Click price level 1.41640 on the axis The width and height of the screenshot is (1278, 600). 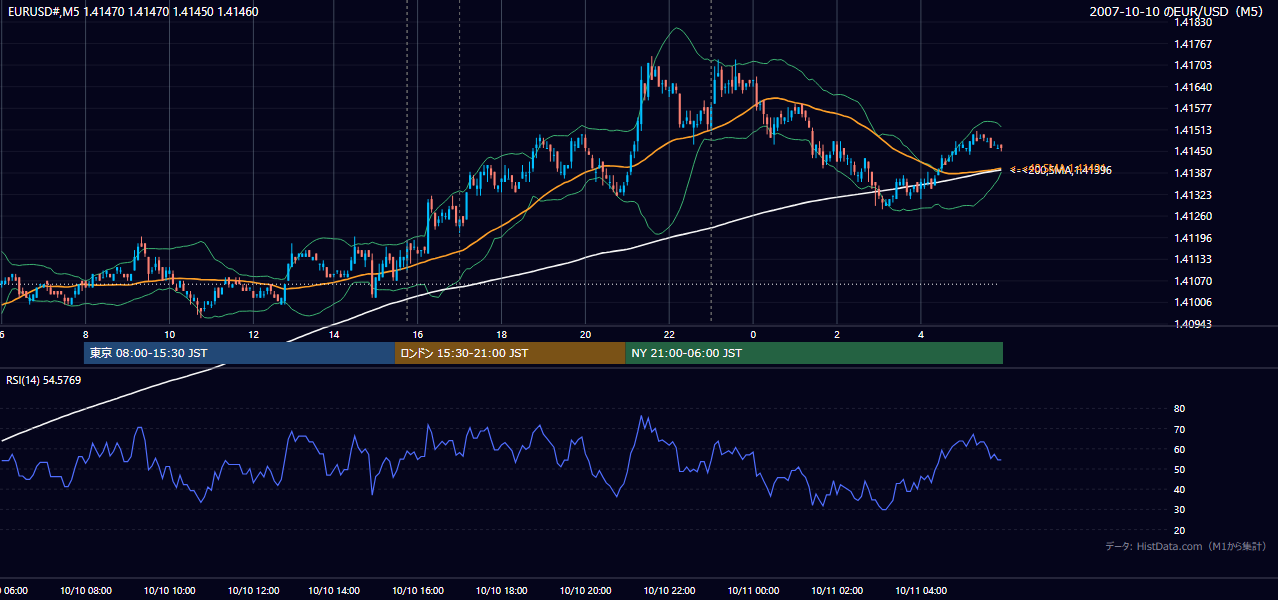(1193, 87)
